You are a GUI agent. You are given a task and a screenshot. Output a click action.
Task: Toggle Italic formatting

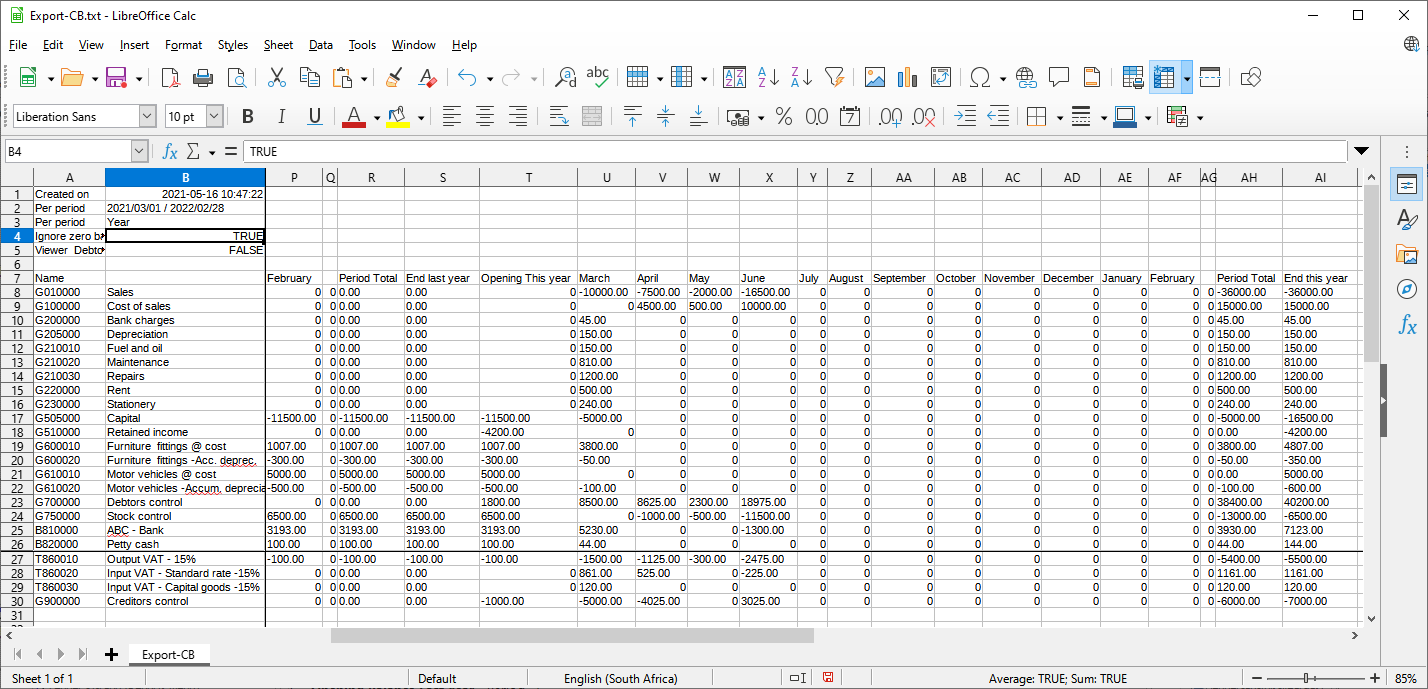pyautogui.click(x=281, y=117)
